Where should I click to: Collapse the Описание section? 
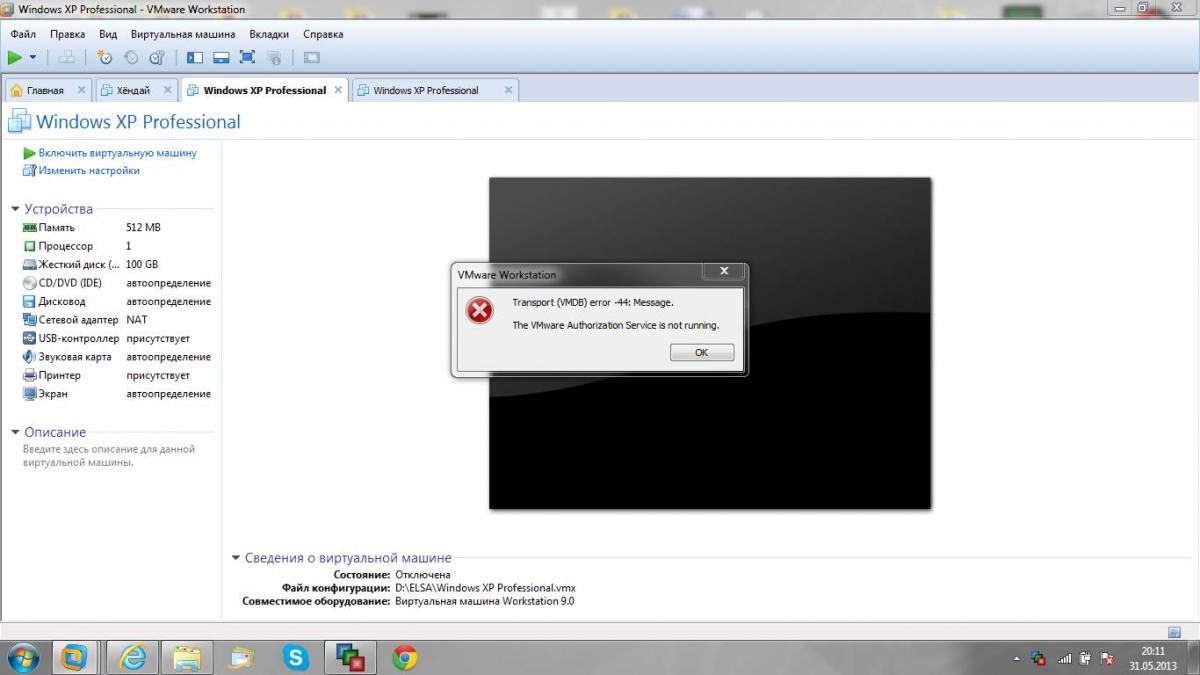[x=15, y=432]
